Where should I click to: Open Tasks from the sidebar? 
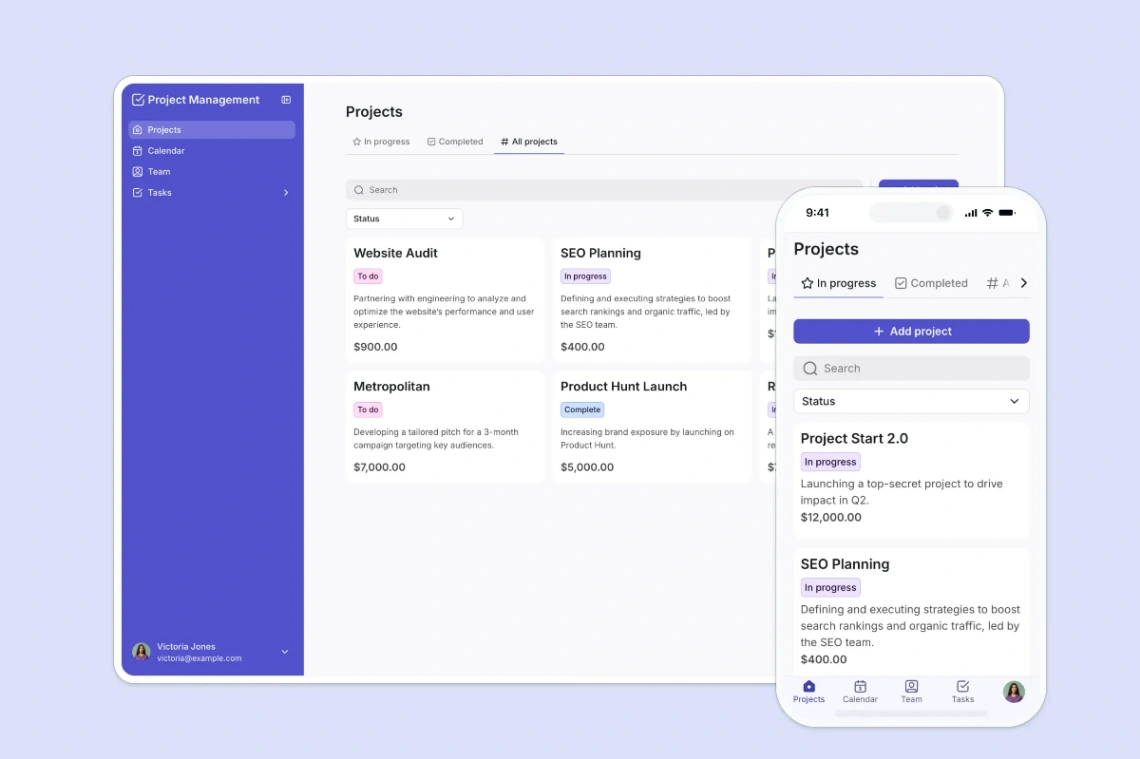pyautogui.click(x=137, y=192)
